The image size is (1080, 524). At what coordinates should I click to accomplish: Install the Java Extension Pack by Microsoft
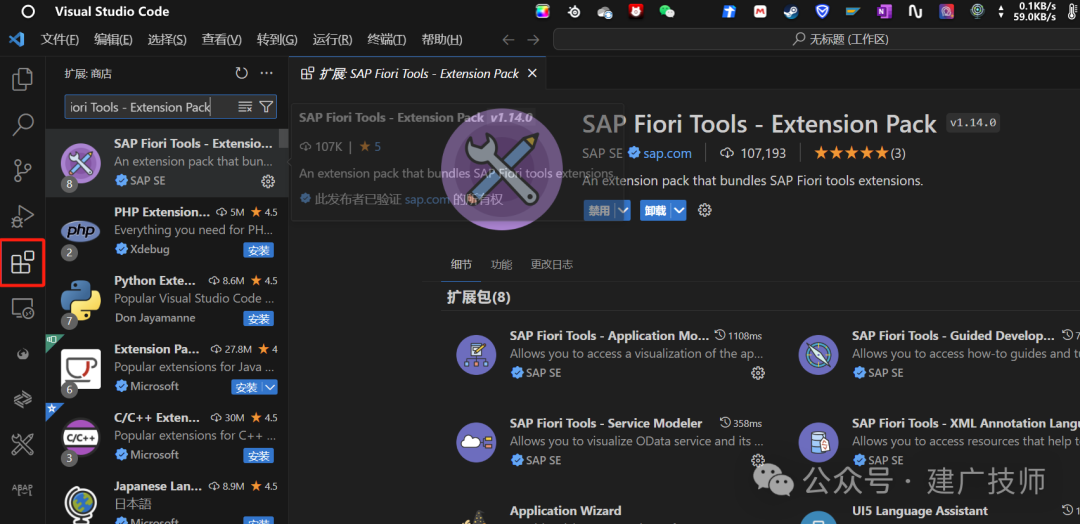(247, 388)
